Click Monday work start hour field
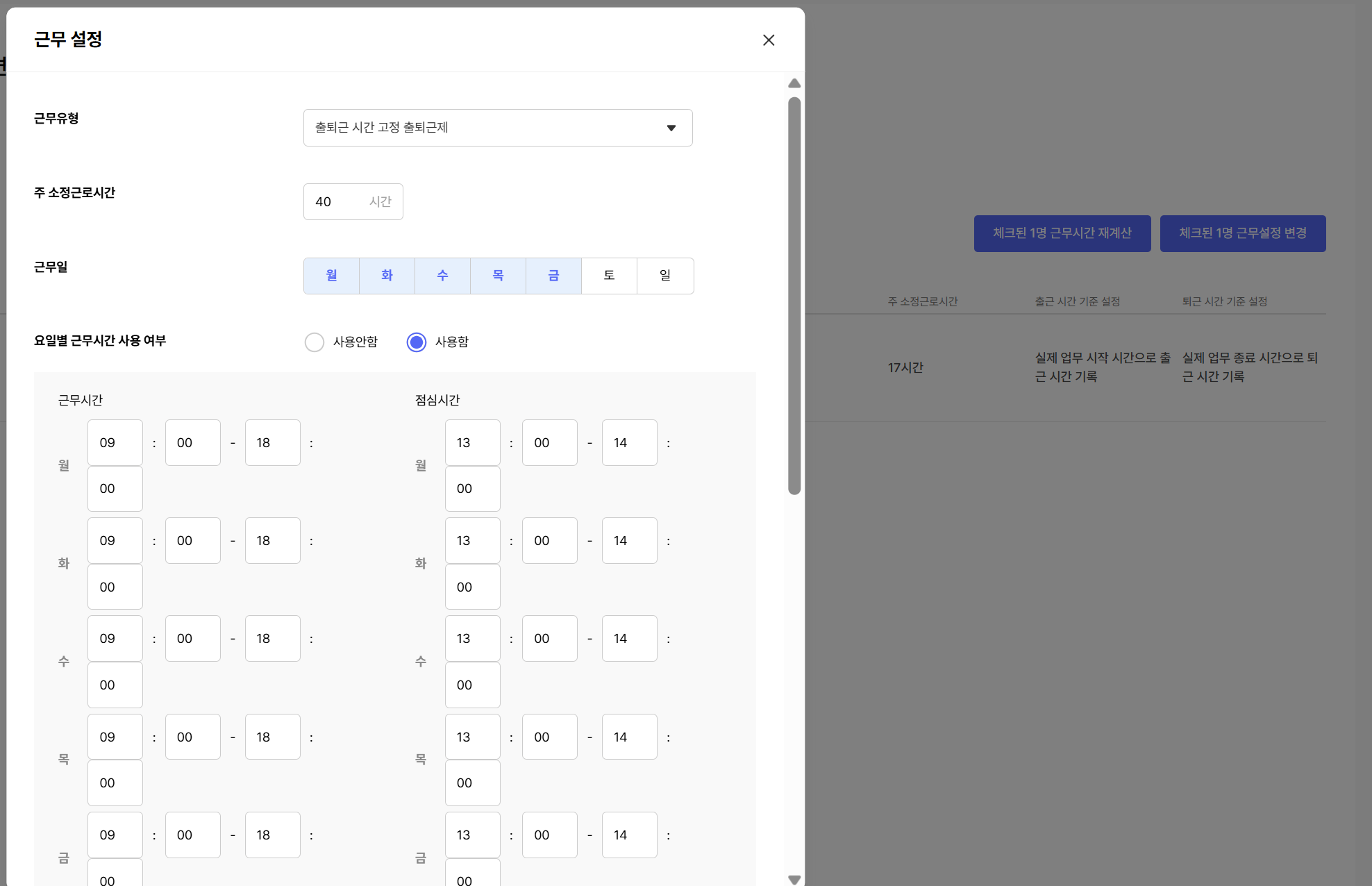Screen dimensions: 1372x886 tap(115, 443)
